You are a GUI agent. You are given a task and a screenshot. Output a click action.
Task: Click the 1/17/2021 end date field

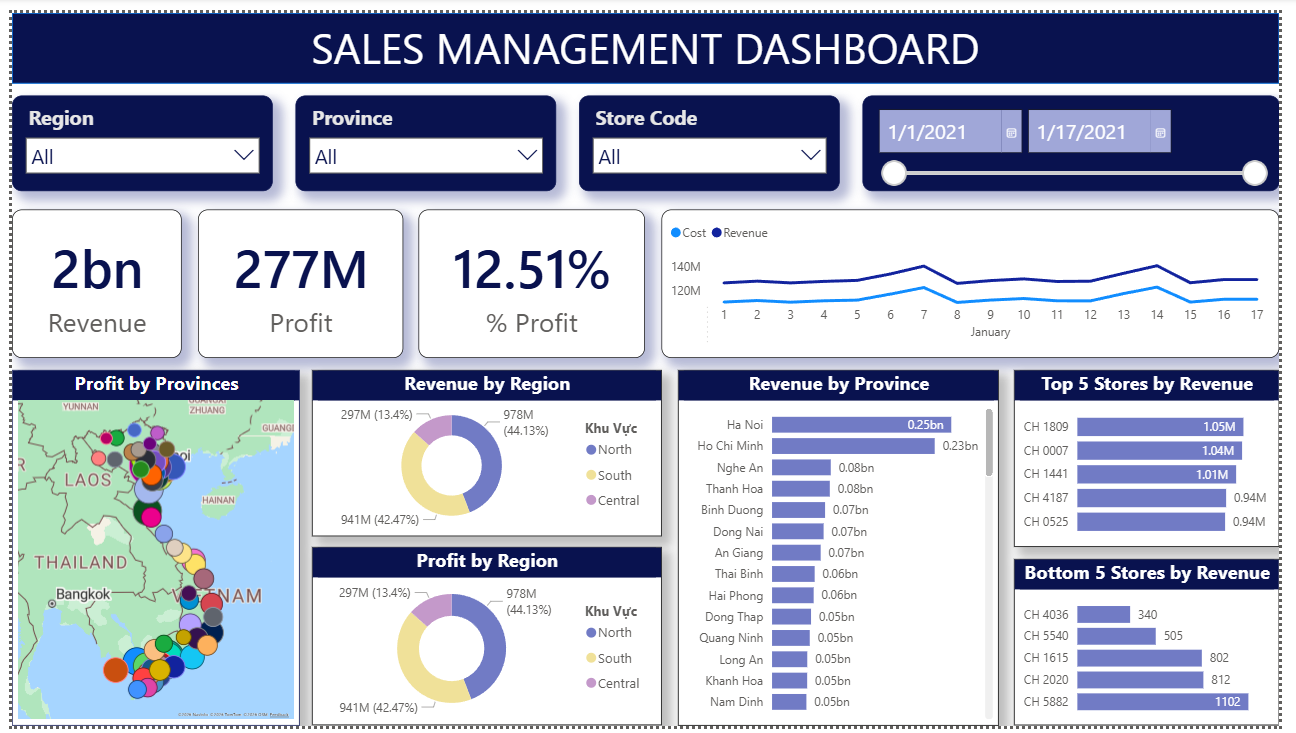pyautogui.click(x=1087, y=132)
